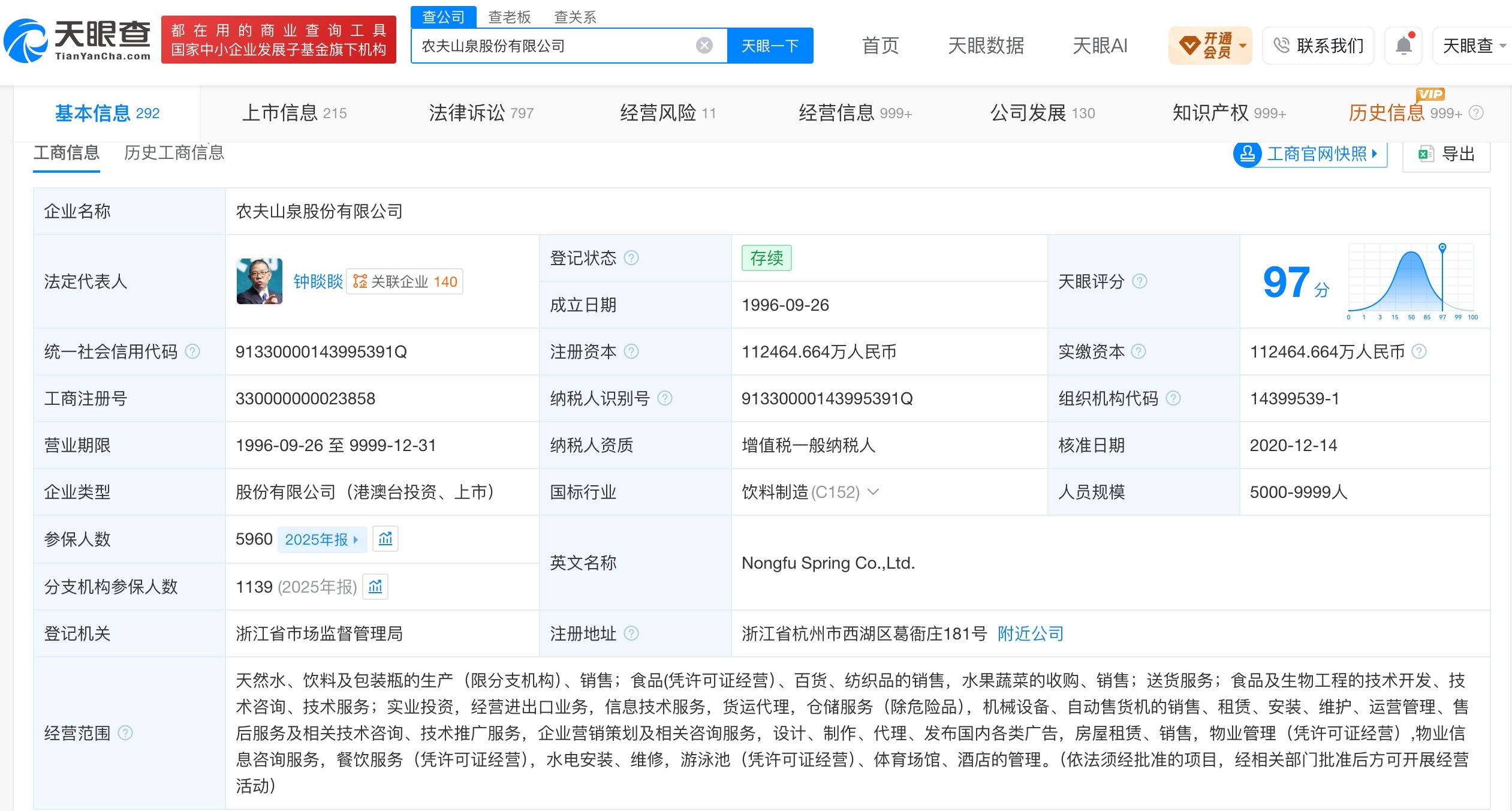Switch to 查老板 search tab
Screen dimensions: 1512x811
(510, 17)
